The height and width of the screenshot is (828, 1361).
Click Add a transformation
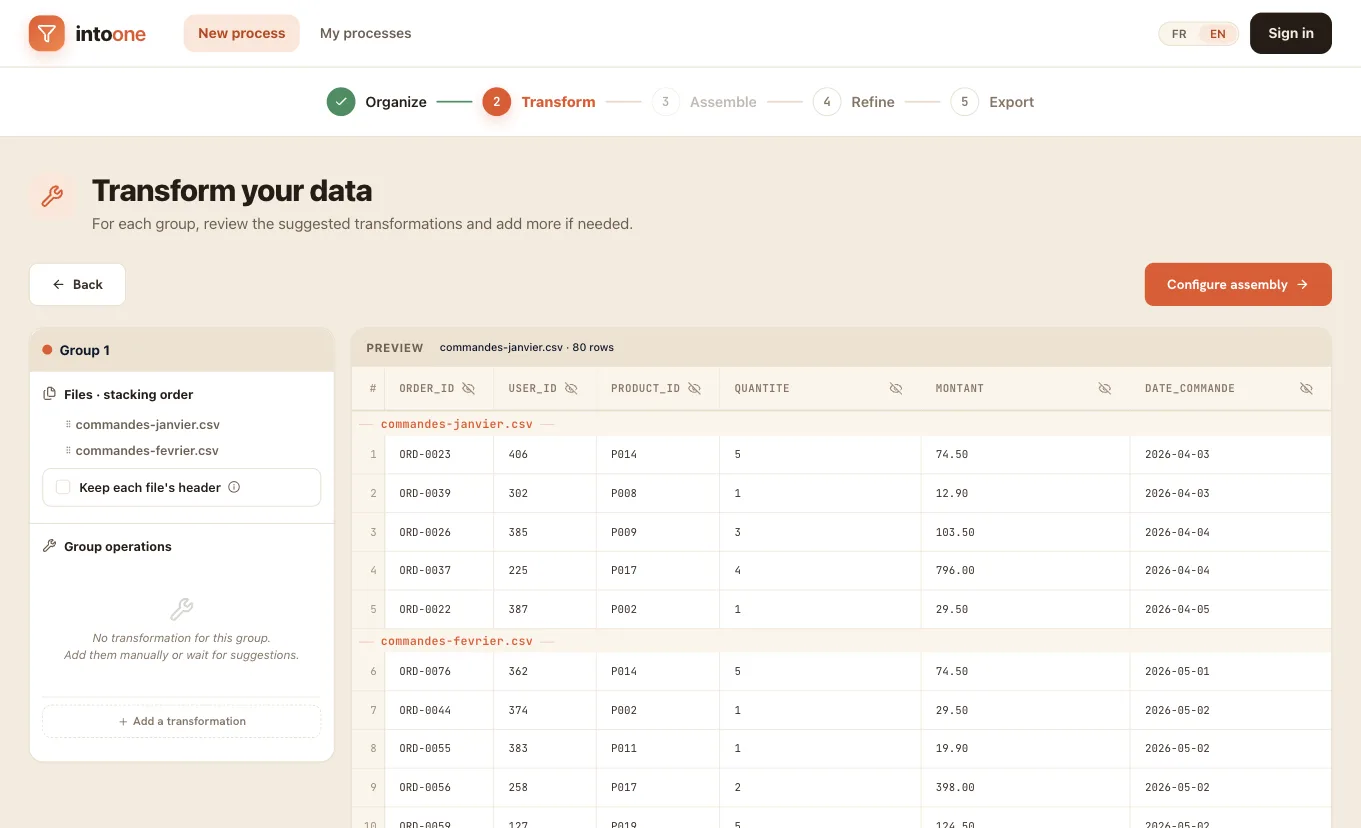tap(181, 721)
